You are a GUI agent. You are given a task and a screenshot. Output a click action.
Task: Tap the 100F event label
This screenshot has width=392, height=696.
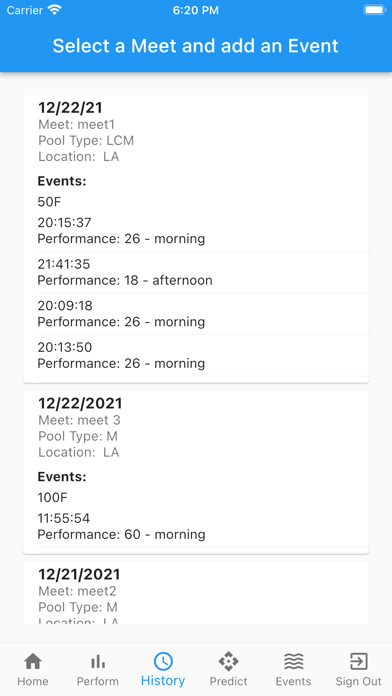(x=52, y=498)
